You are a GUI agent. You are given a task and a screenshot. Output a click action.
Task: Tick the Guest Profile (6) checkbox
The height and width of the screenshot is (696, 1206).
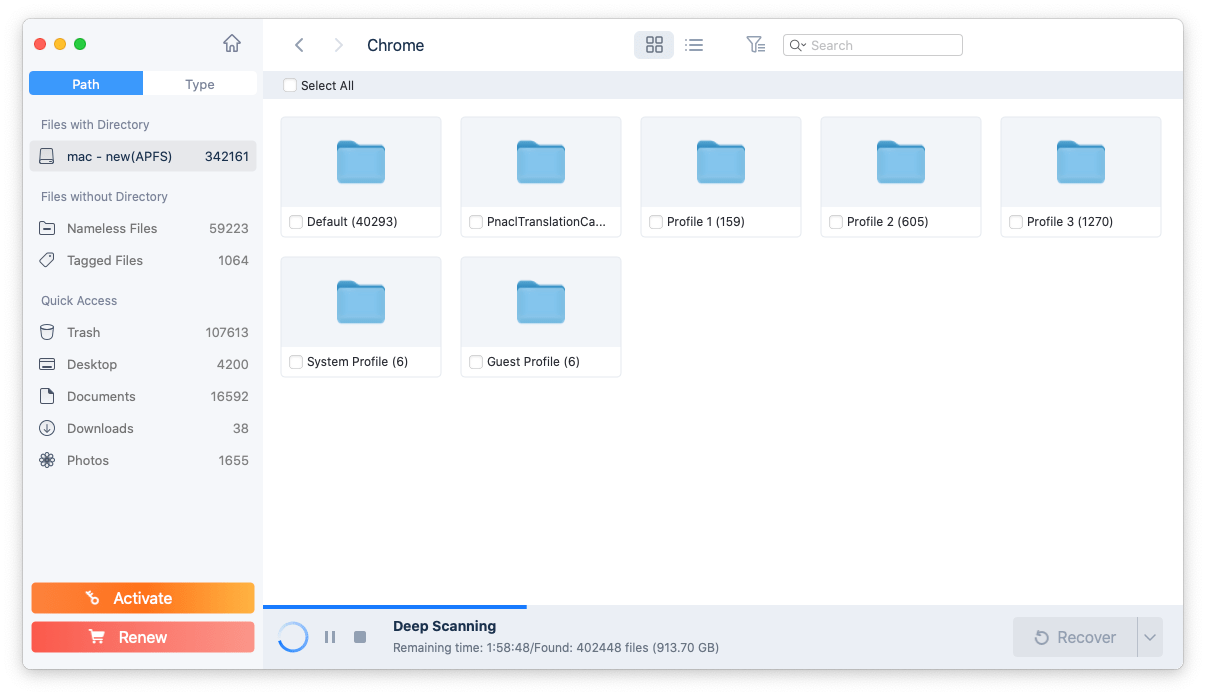(476, 362)
